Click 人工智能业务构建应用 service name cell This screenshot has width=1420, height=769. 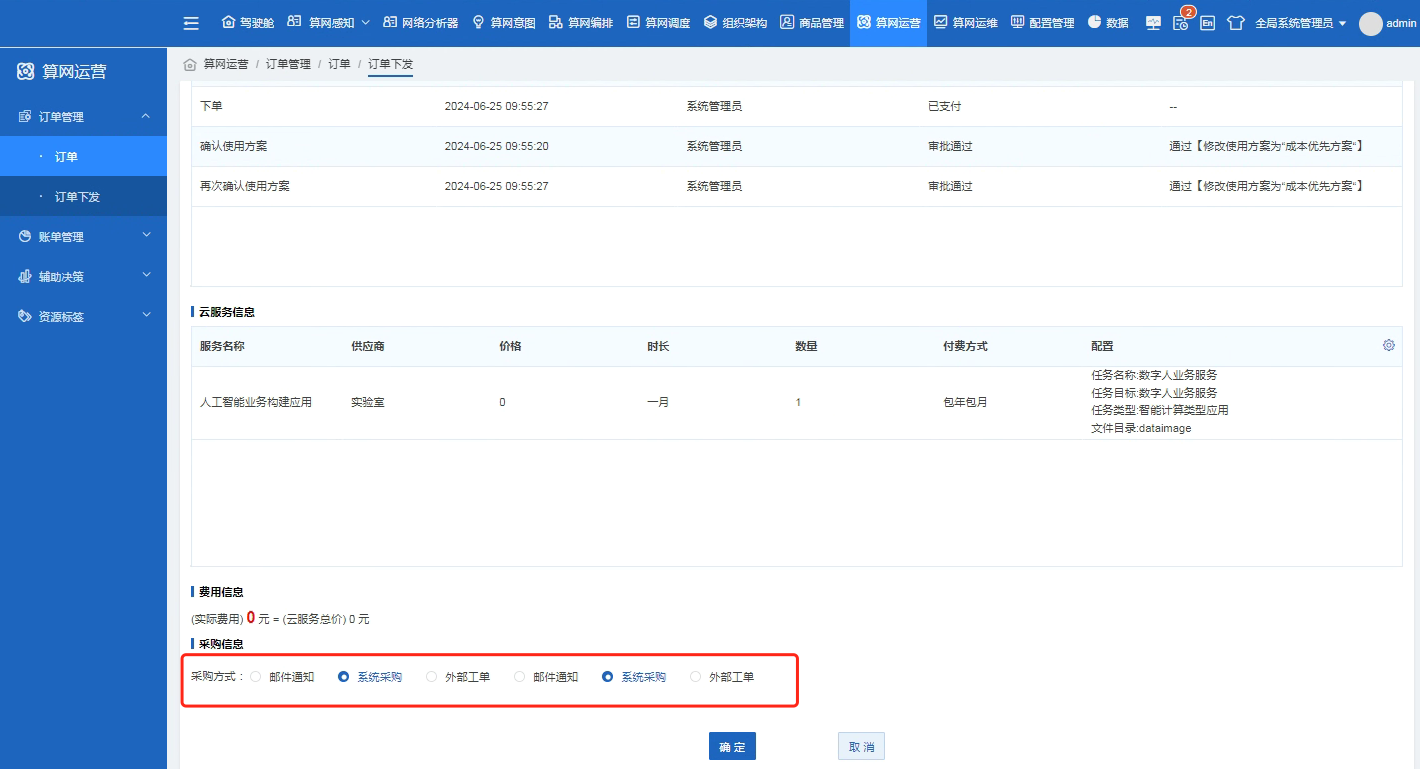pyautogui.click(x=256, y=402)
